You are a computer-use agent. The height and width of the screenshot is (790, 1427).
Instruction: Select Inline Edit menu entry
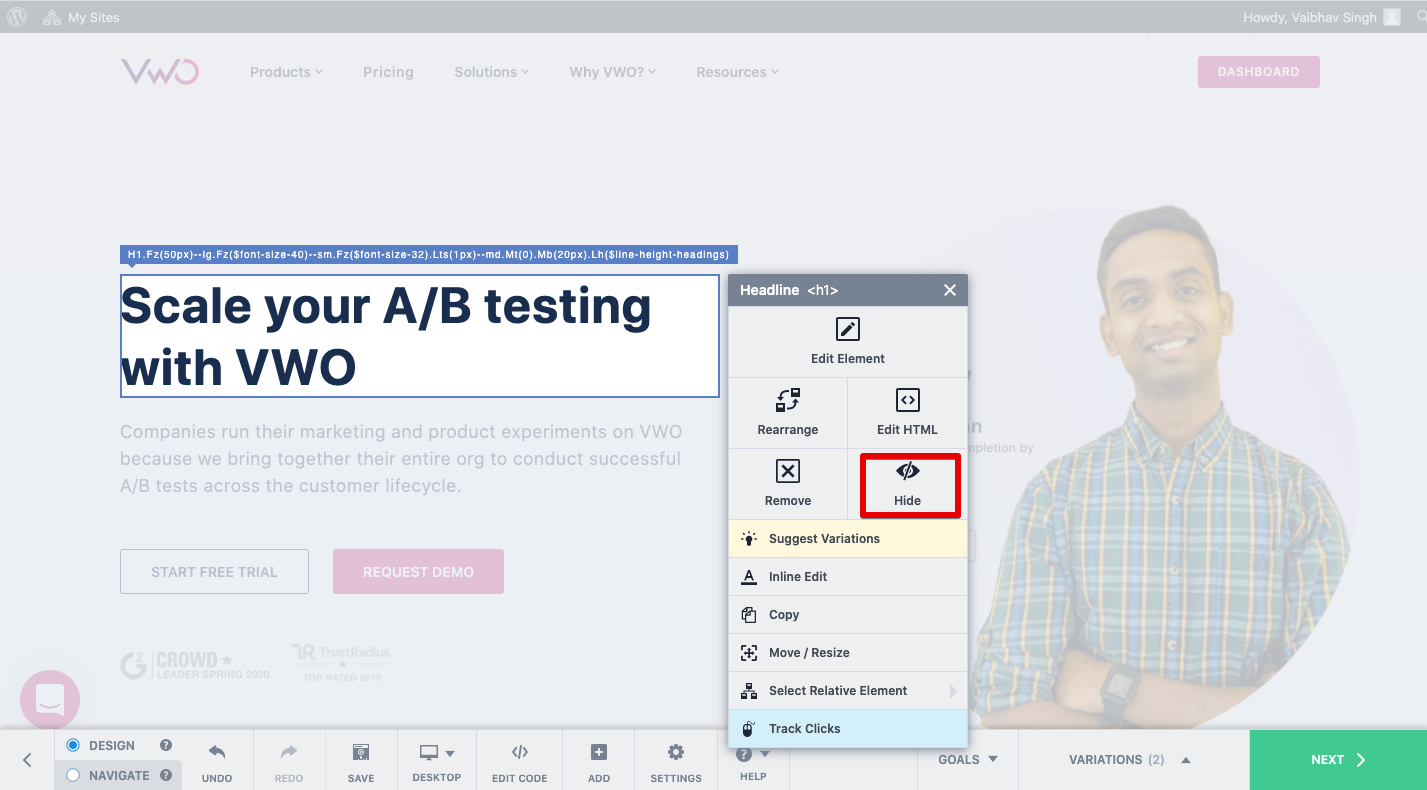coord(848,577)
